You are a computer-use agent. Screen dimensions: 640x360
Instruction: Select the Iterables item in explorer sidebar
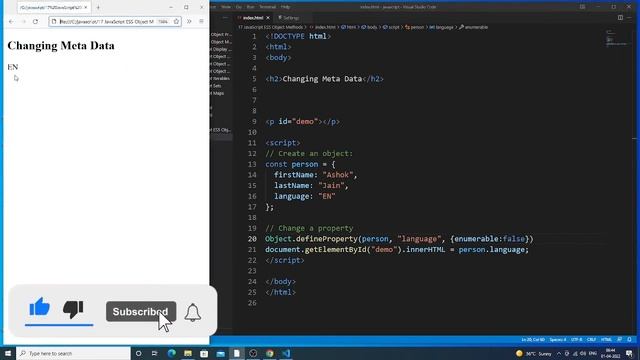[x=220, y=78]
